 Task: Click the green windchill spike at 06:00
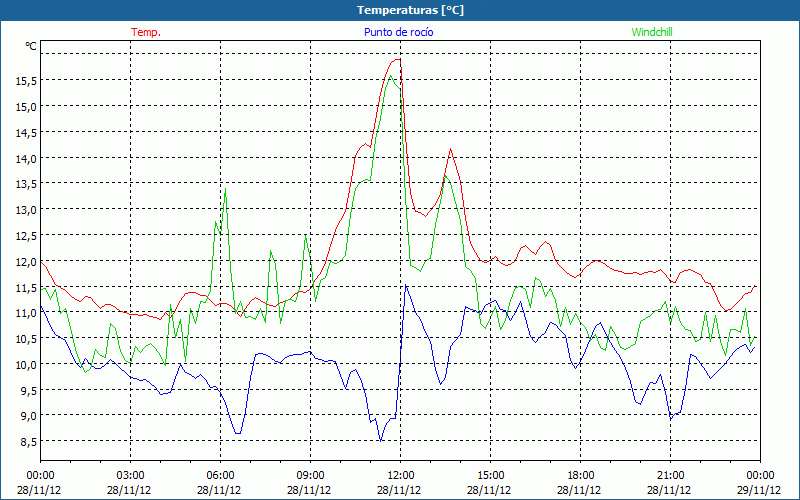[225, 189]
